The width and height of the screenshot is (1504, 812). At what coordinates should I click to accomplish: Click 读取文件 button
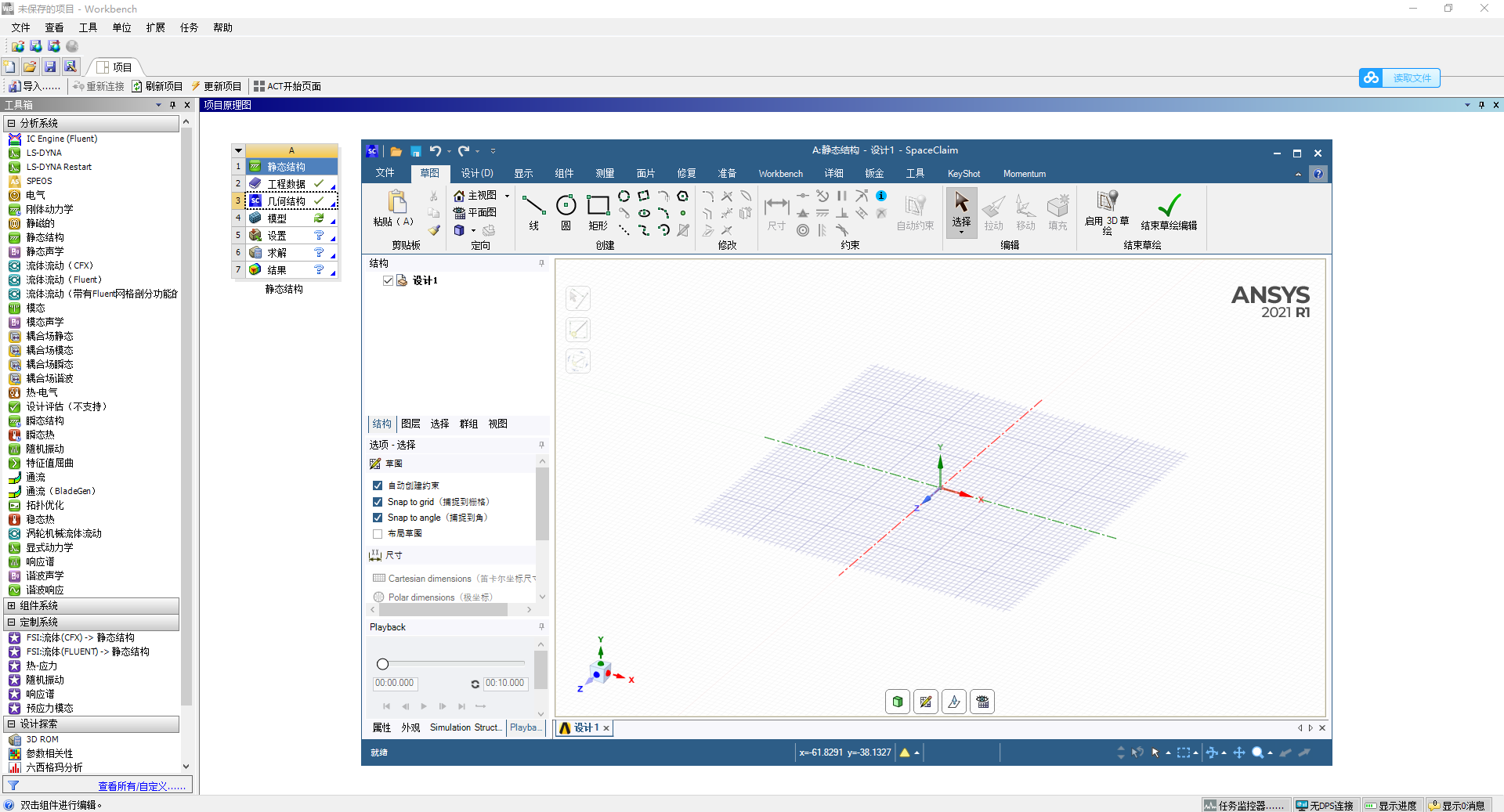coord(1400,78)
